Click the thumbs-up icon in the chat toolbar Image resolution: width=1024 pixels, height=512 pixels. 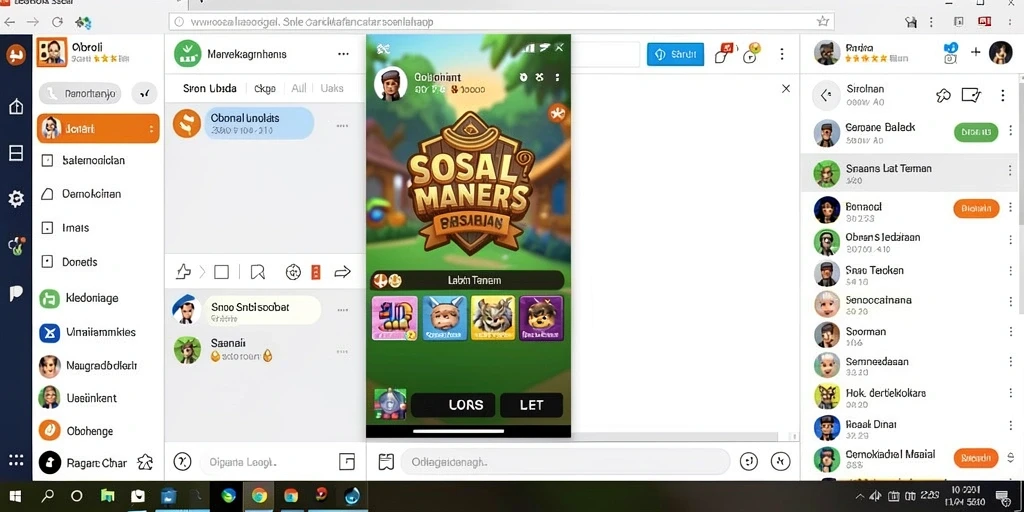[x=184, y=272]
